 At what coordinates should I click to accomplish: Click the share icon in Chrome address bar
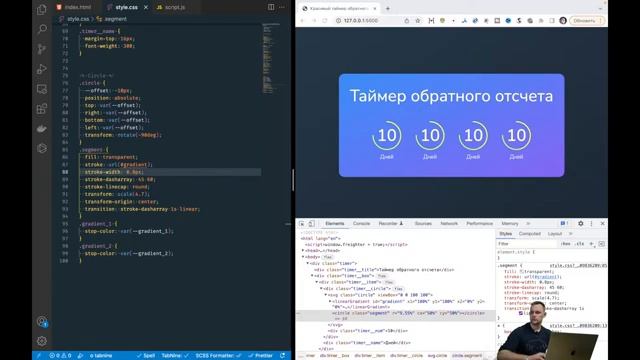point(407,20)
